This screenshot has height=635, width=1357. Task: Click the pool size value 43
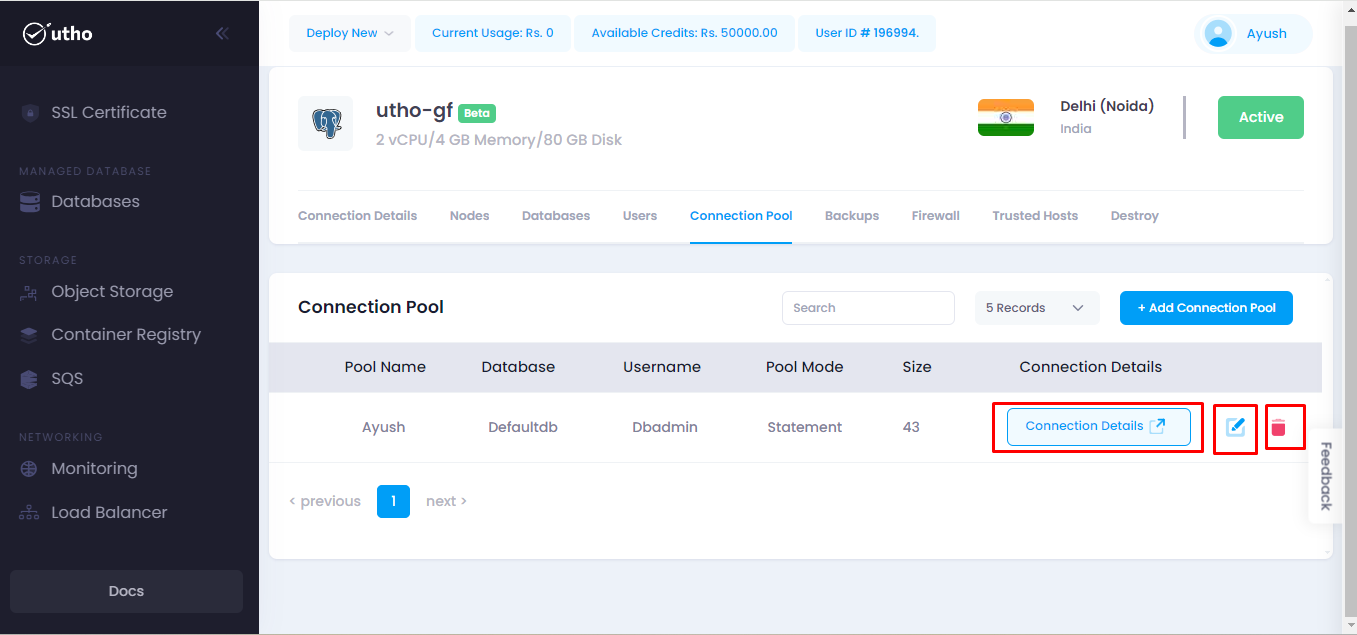pyautogui.click(x=911, y=427)
